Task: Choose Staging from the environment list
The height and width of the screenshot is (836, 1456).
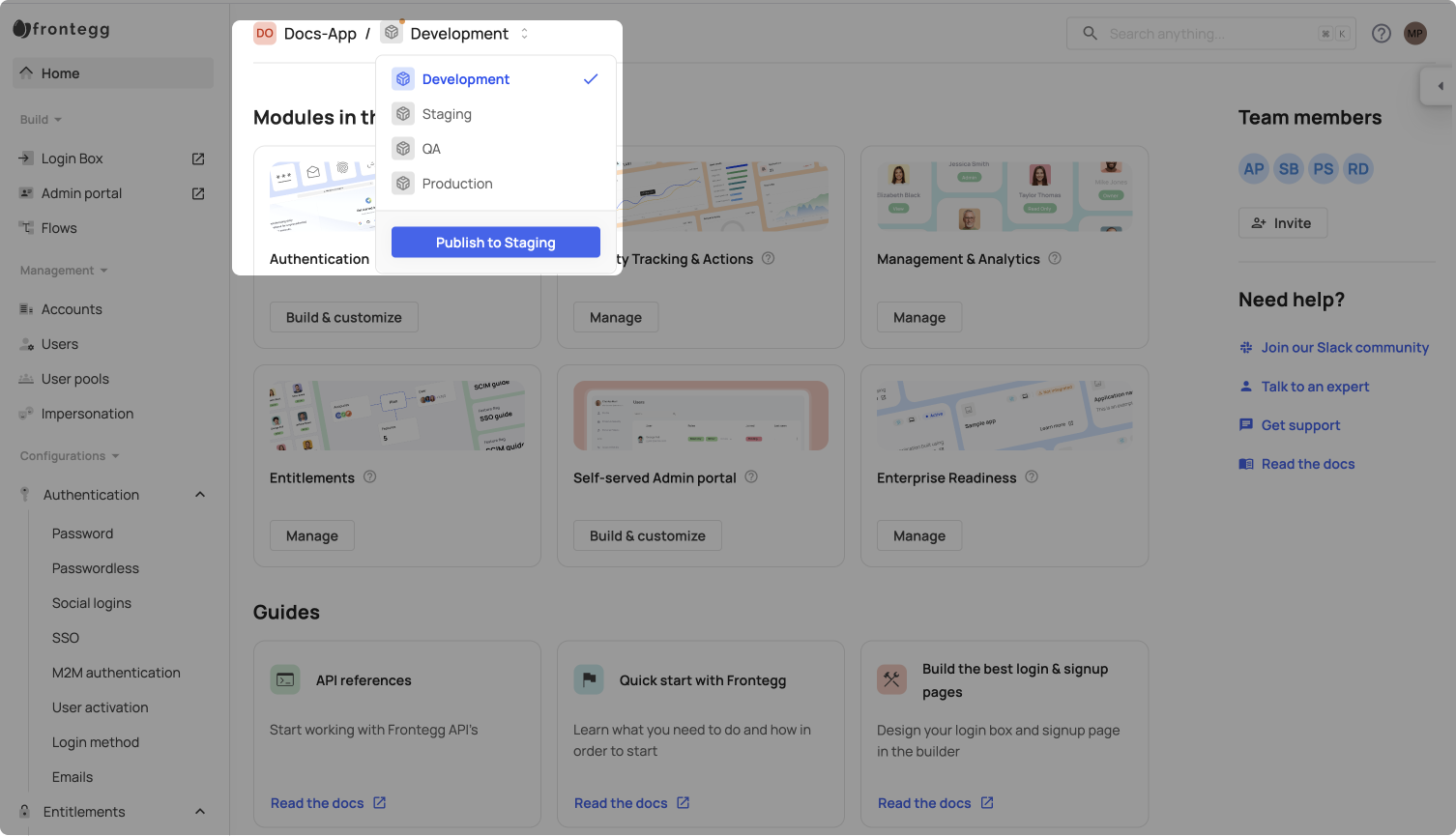Action: (447, 113)
